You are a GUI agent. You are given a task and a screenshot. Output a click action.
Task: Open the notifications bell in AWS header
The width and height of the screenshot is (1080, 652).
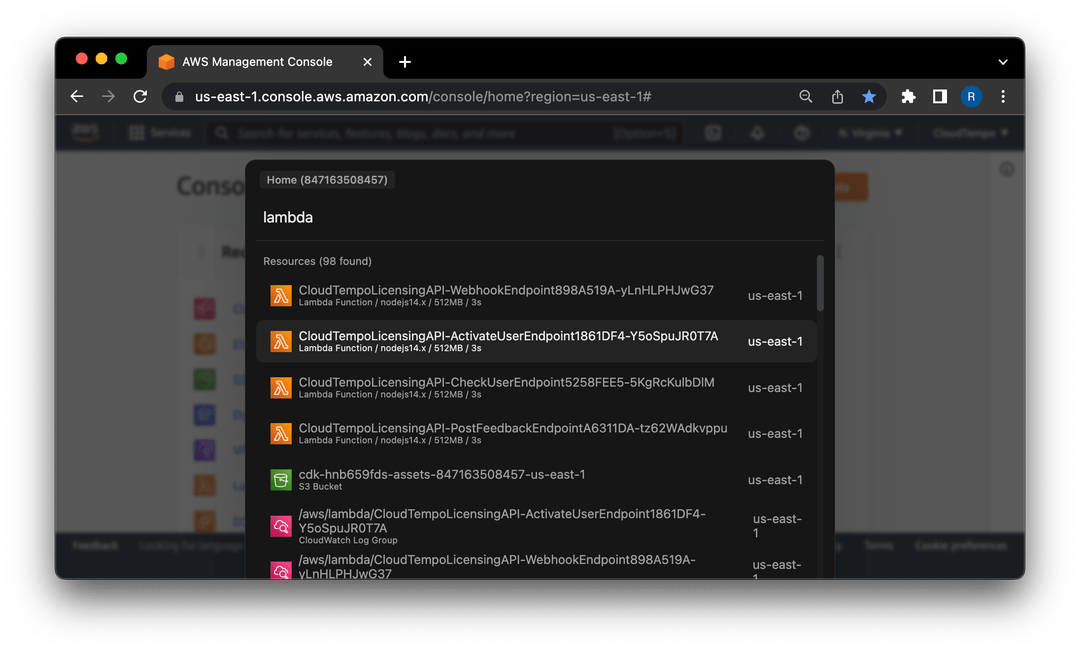coord(757,133)
